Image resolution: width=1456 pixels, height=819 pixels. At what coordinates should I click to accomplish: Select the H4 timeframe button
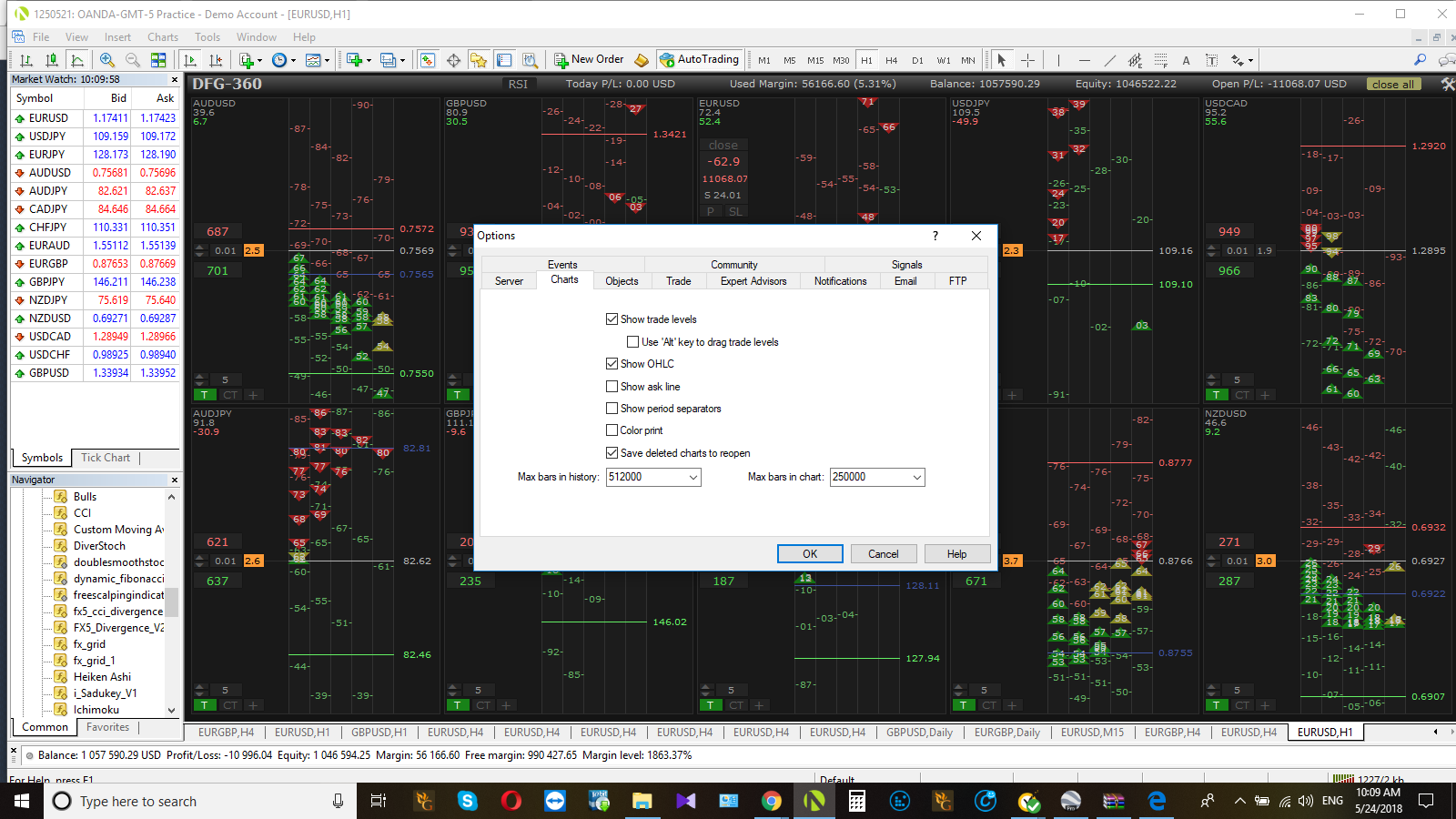tap(892, 61)
